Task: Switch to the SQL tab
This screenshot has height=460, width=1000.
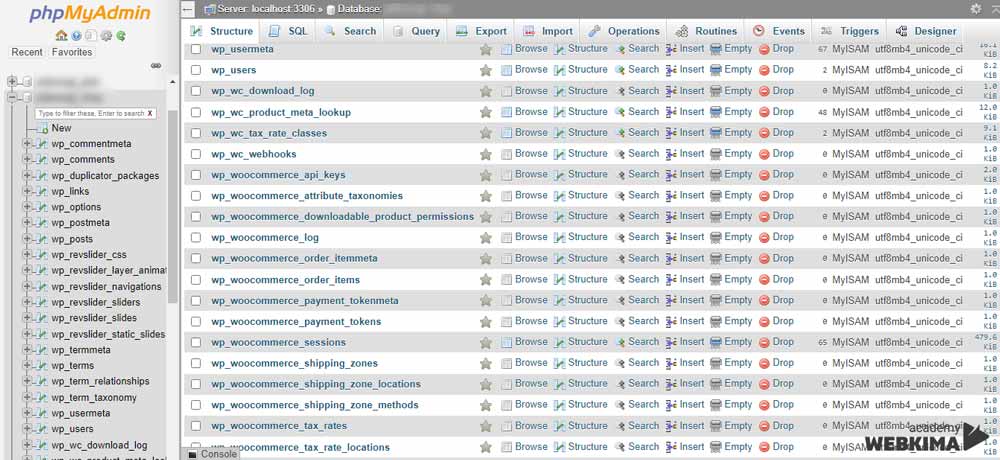Action: [x=288, y=31]
